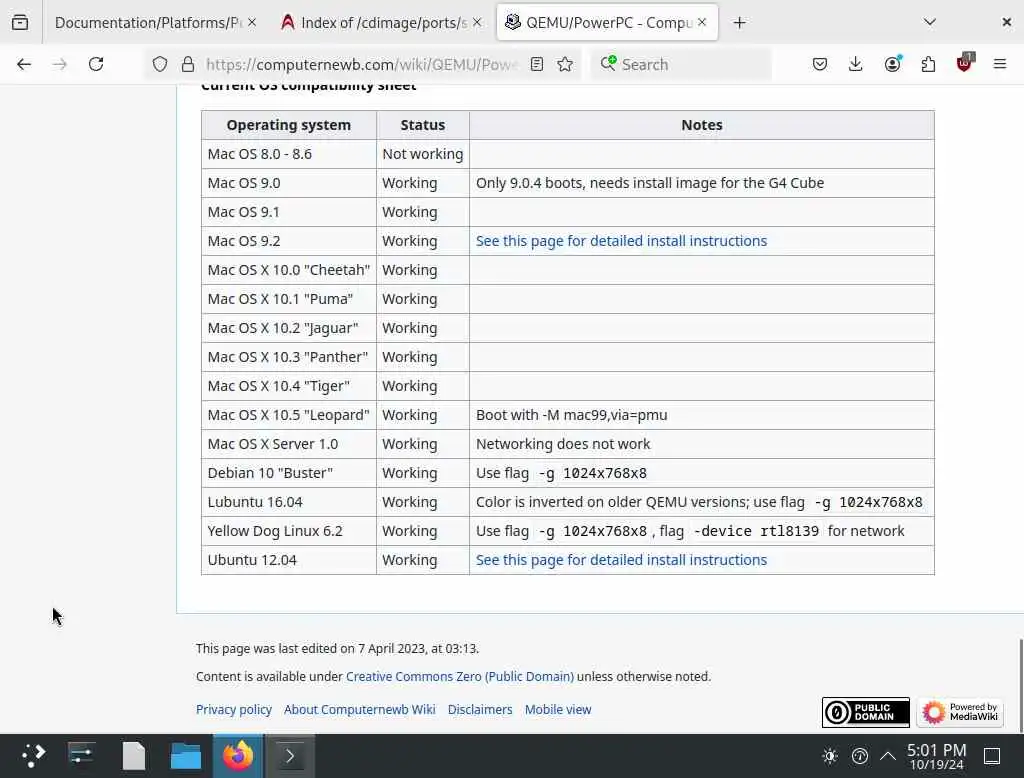Open a new tab with plus button
Image resolution: width=1024 pixels, height=778 pixels.
click(x=739, y=23)
